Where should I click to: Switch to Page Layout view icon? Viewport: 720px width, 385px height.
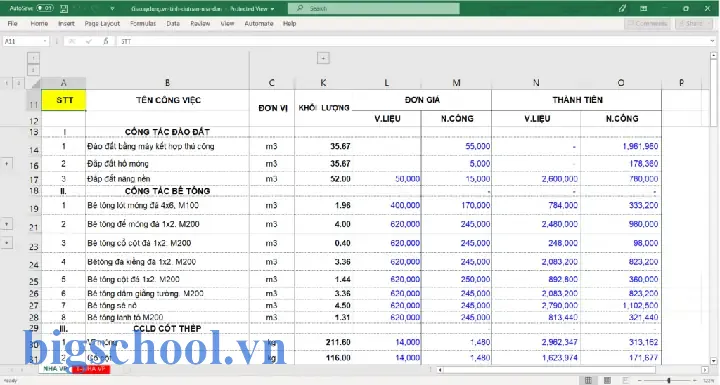607,380
